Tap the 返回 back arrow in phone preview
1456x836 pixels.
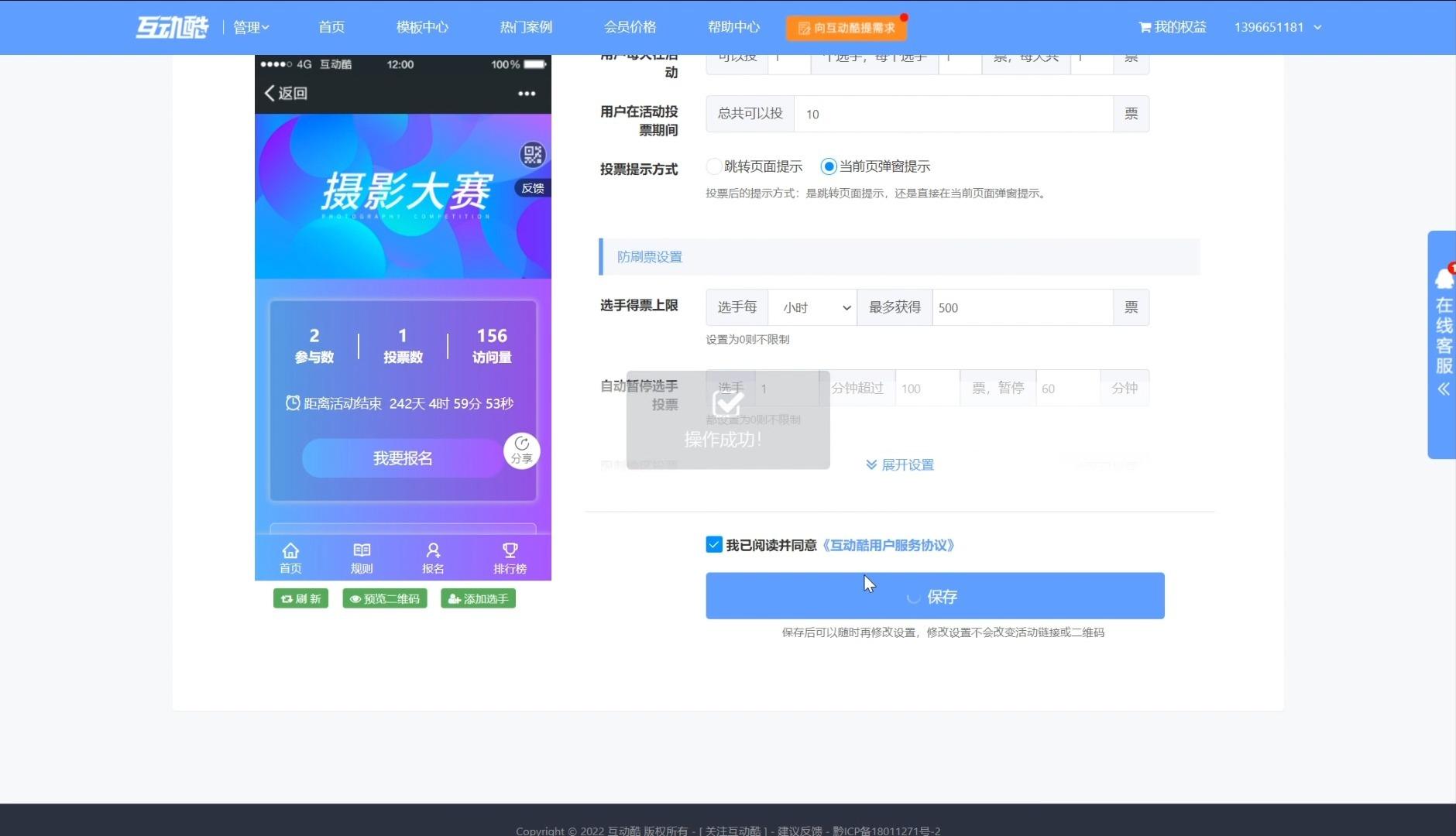click(x=286, y=93)
